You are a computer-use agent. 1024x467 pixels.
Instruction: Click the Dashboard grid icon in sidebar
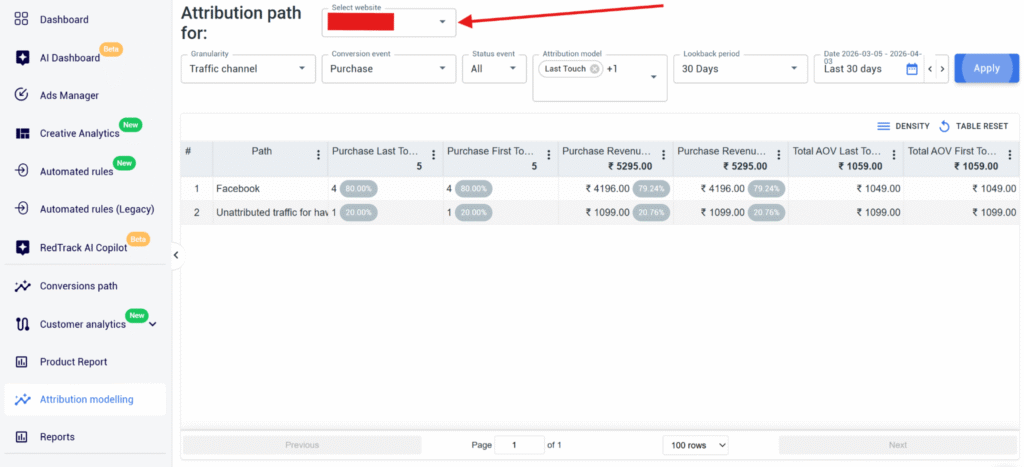pos(22,20)
